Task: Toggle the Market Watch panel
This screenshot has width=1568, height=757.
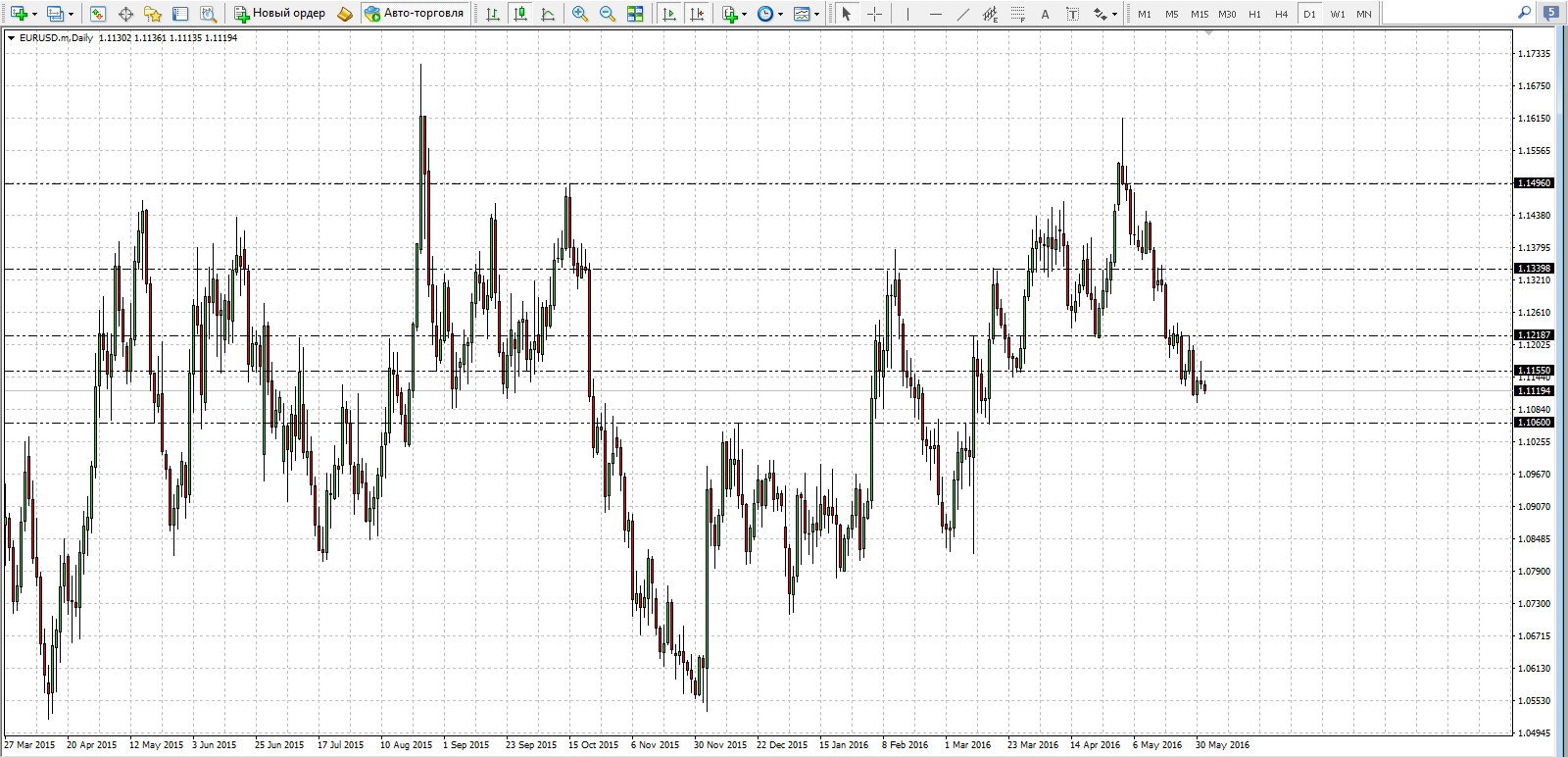Action: (98, 14)
